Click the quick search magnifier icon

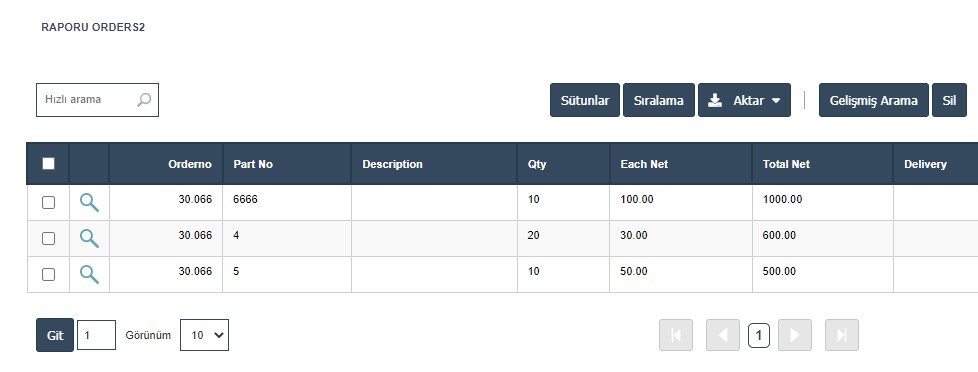pyautogui.click(x=144, y=100)
